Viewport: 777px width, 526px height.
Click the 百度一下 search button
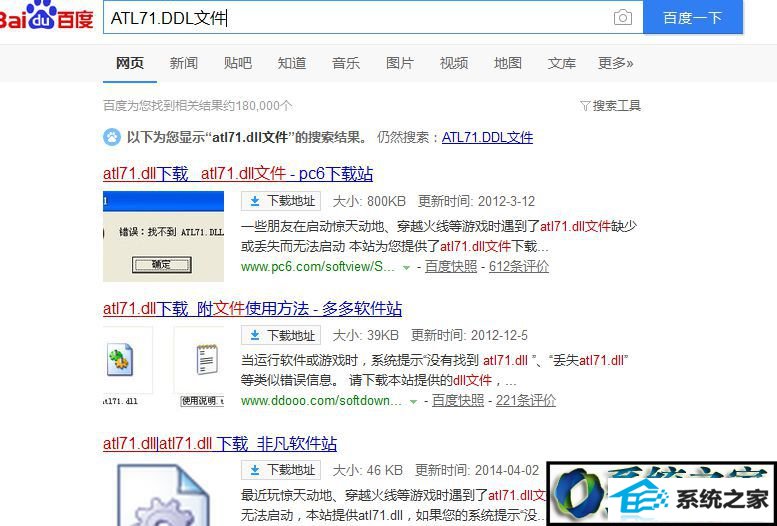pyautogui.click(x=693, y=18)
